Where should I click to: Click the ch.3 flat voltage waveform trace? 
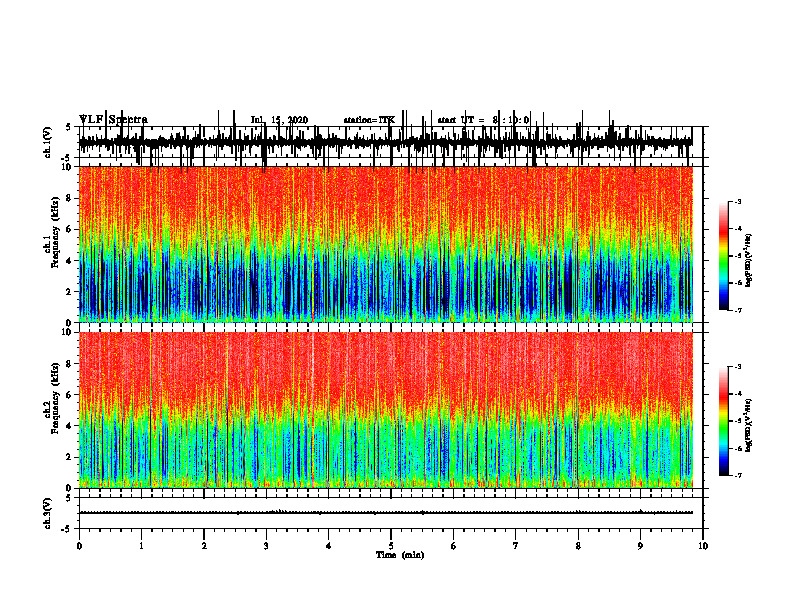(386, 513)
